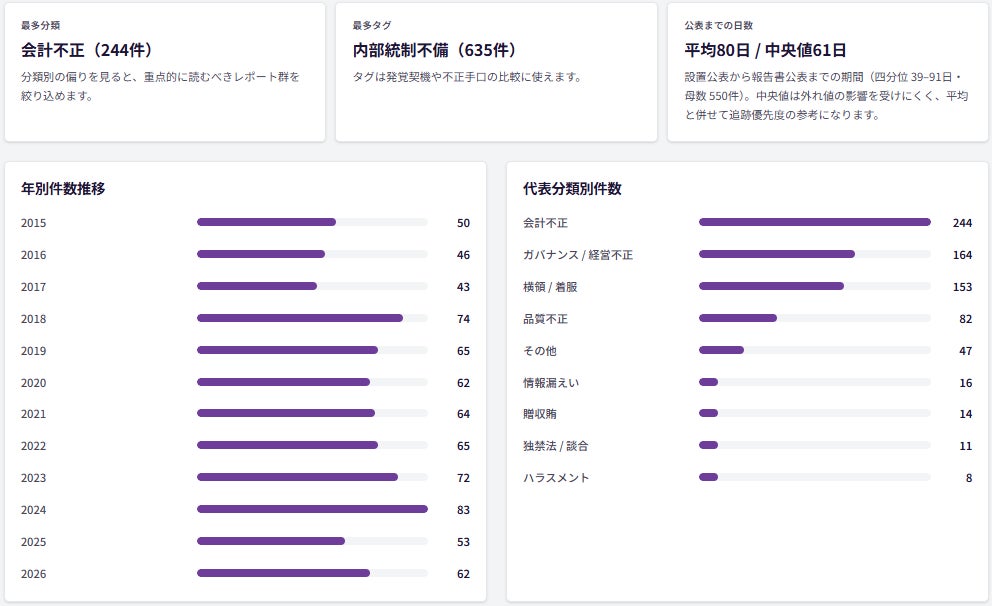The height and width of the screenshot is (606, 992).
Task: Select the 独禁法 / 談合 row label
Action: coord(555,446)
